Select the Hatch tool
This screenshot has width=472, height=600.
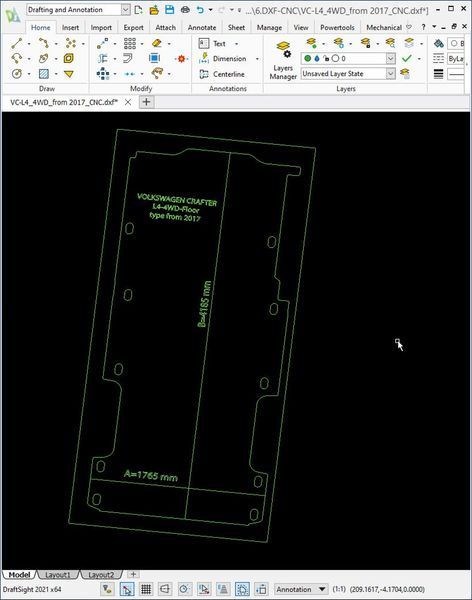point(44,73)
